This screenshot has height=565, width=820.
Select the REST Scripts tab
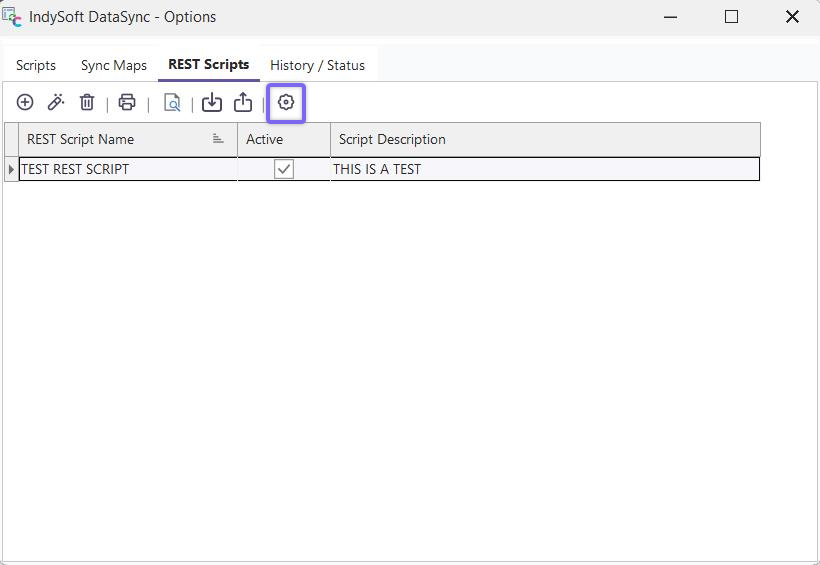[208, 64]
